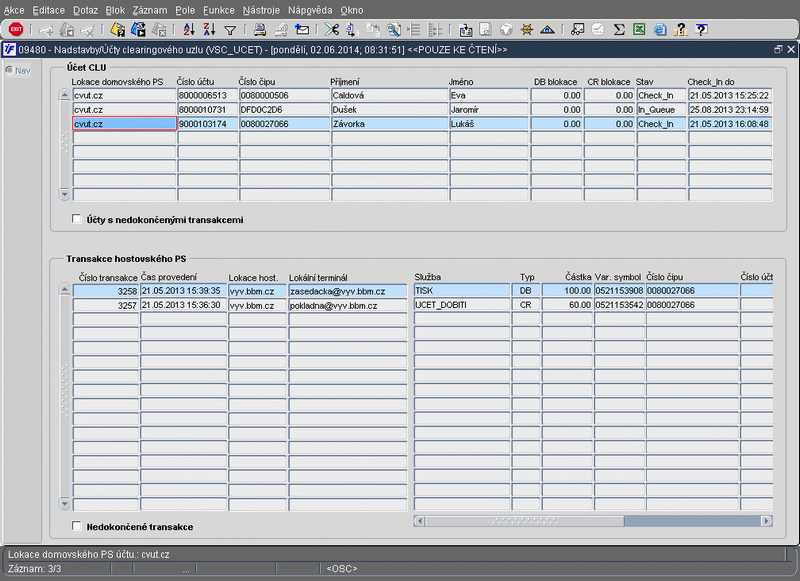Click the up arrow of the transactions scrollbar
This screenshot has height=581, width=800.
click(x=64, y=290)
